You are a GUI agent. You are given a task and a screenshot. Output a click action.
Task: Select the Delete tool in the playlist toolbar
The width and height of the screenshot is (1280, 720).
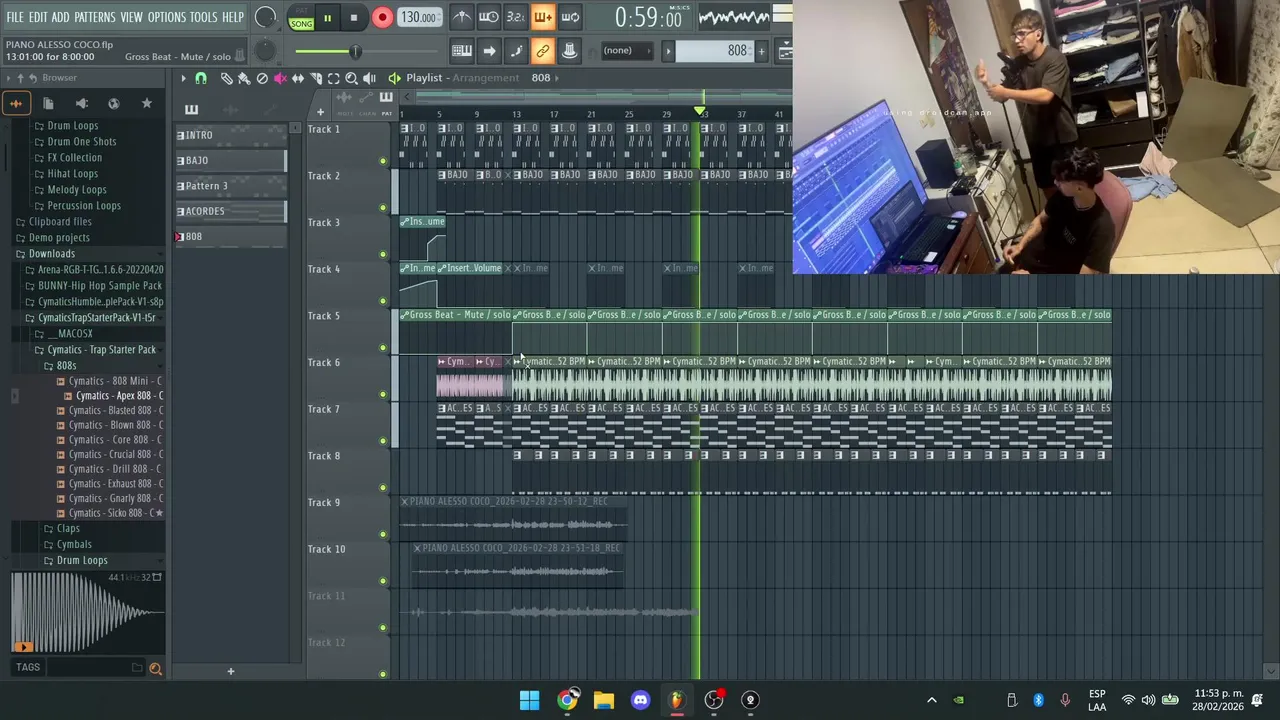coord(262,78)
